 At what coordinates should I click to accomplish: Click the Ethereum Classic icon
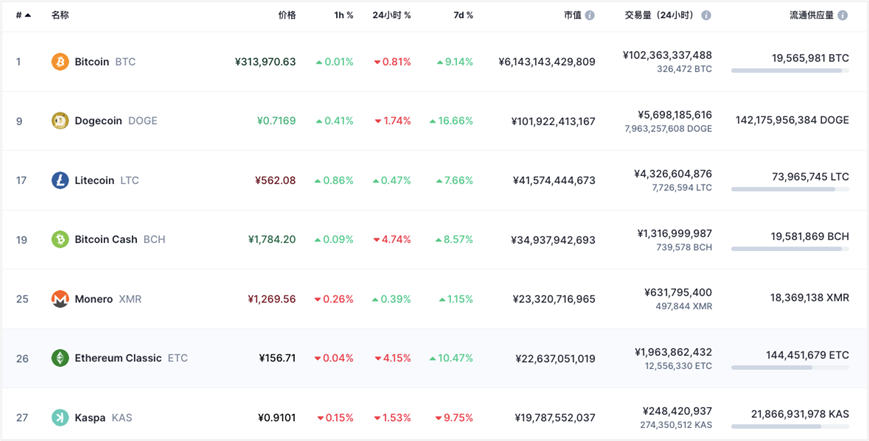coord(60,358)
